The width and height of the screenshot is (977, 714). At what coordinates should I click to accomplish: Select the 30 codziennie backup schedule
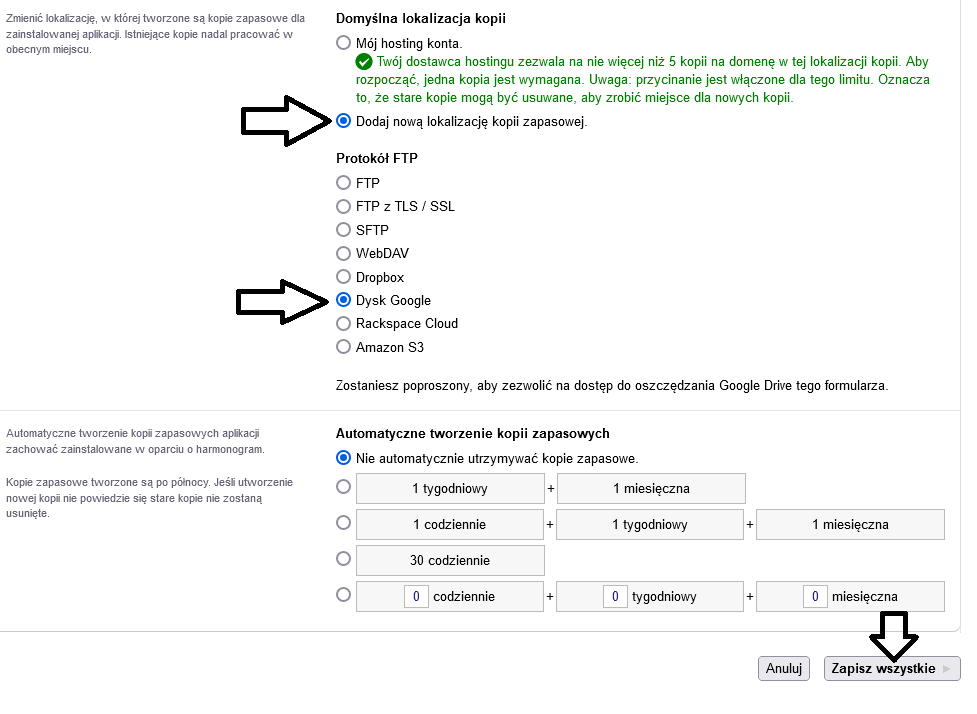pyautogui.click(x=344, y=558)
